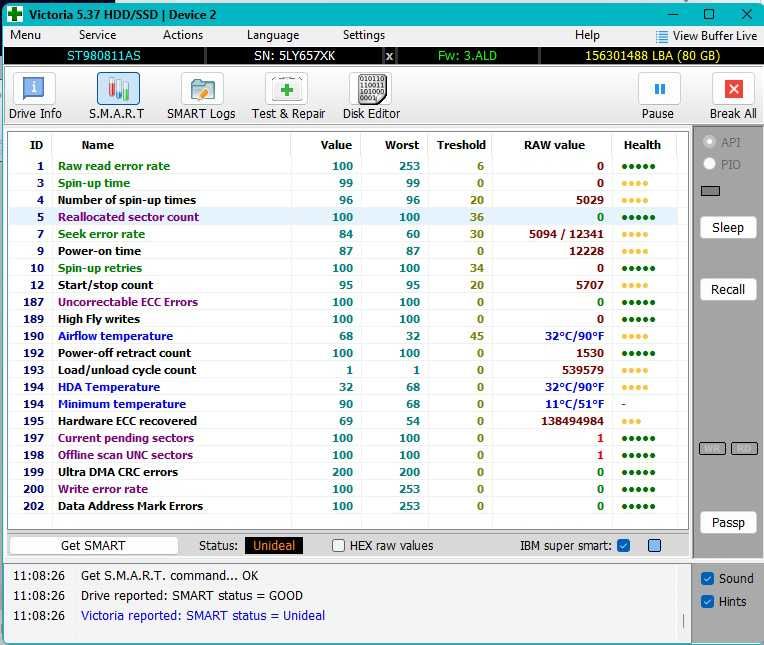The width and height of the screenshot is (764, 645).
Task: Select the Load/unload cycle count row
Action: pos(343,370)
